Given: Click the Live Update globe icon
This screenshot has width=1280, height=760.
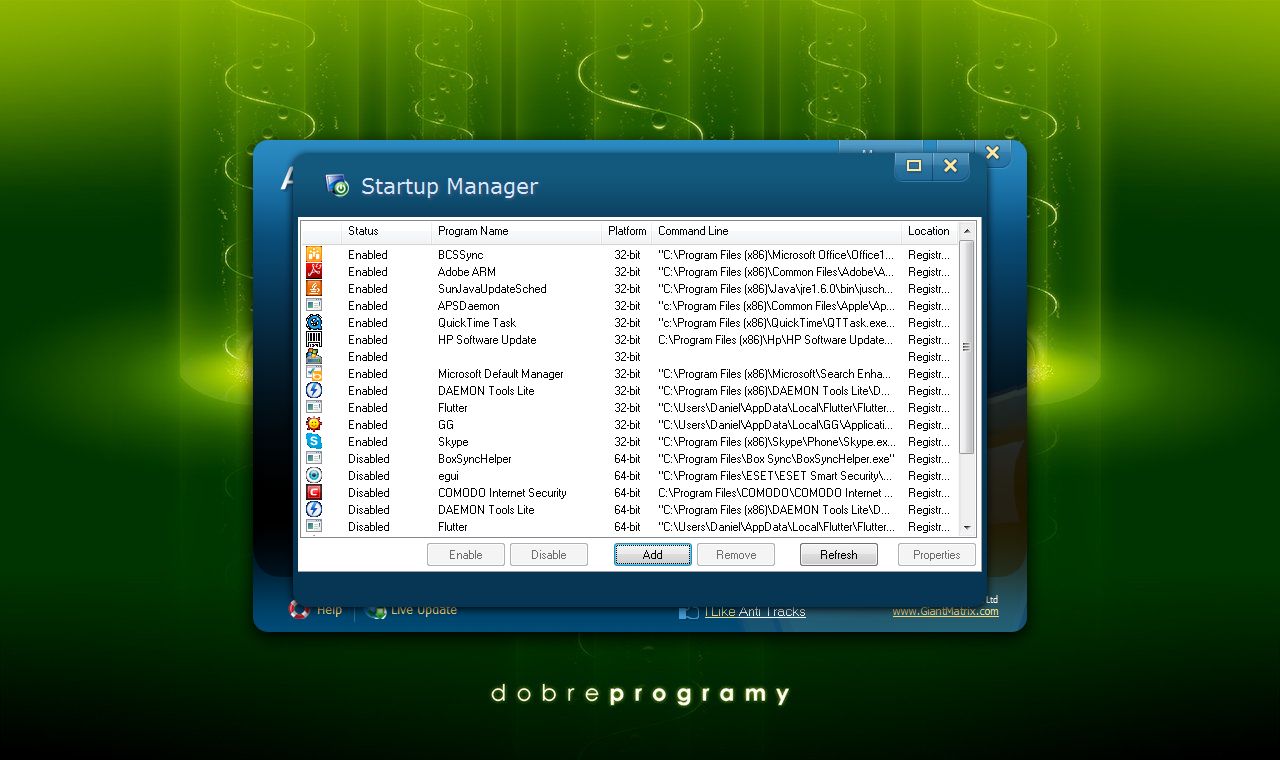Looking at the screenshot, I should pos(376,609).
